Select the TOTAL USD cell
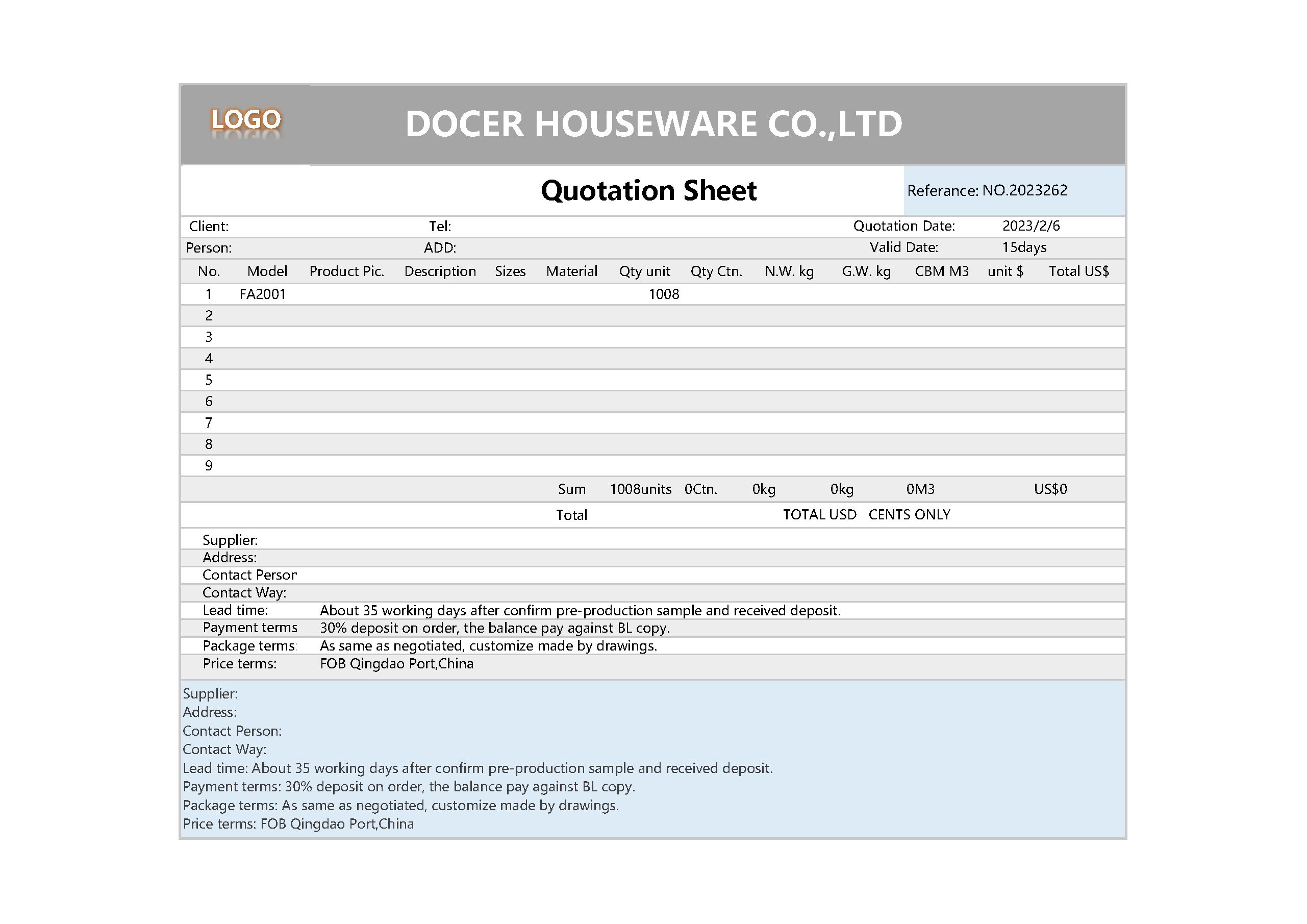The width and height of the screenshot is (1307, 924). (x=819, y=515)
